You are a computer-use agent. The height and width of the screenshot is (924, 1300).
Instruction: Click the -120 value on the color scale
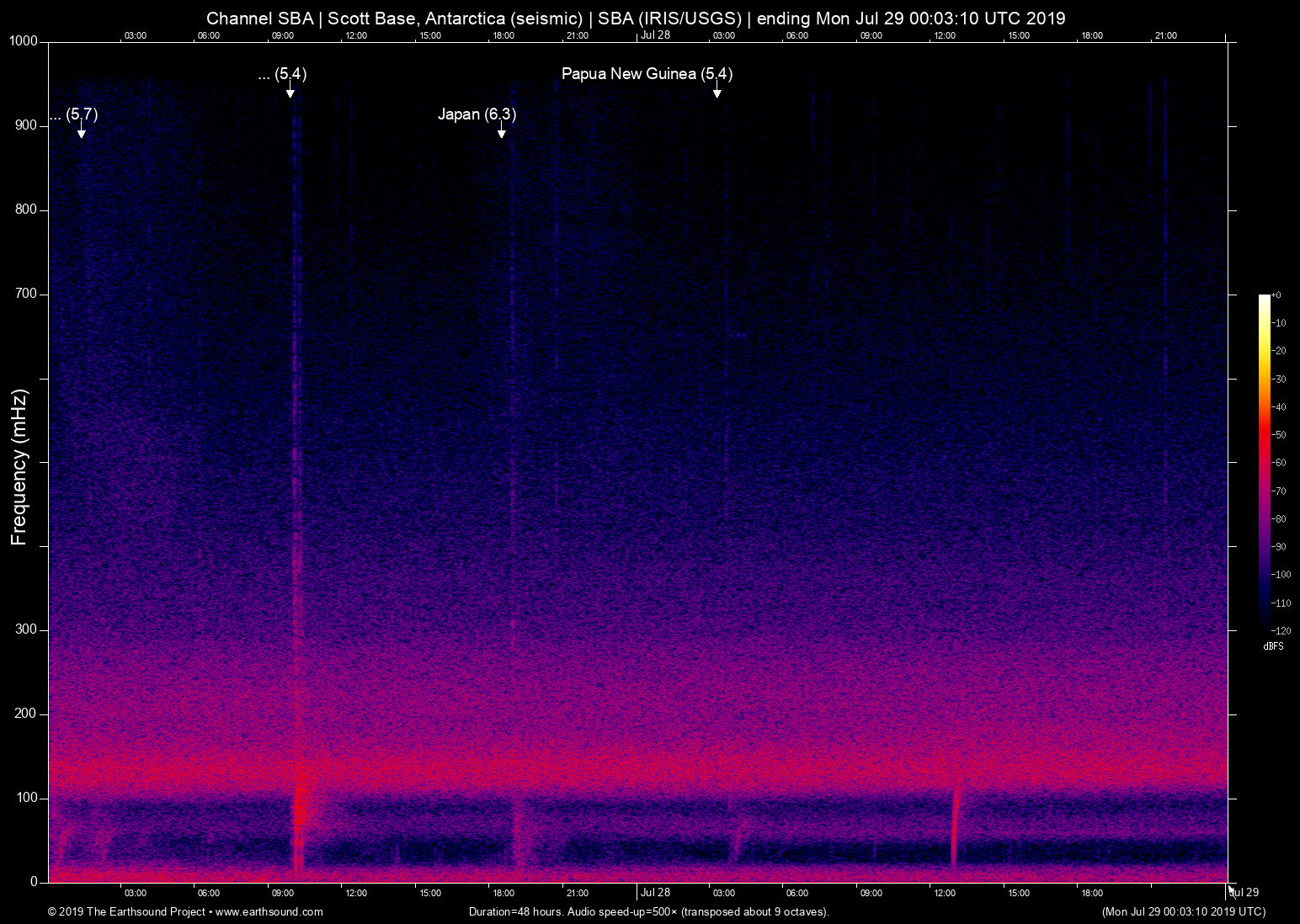click(1281, 630)
